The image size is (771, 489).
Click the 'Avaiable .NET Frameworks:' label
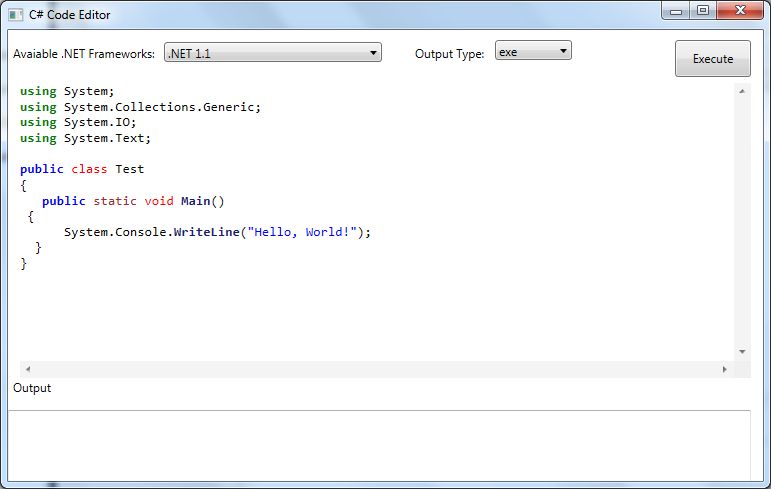(84, 54)
